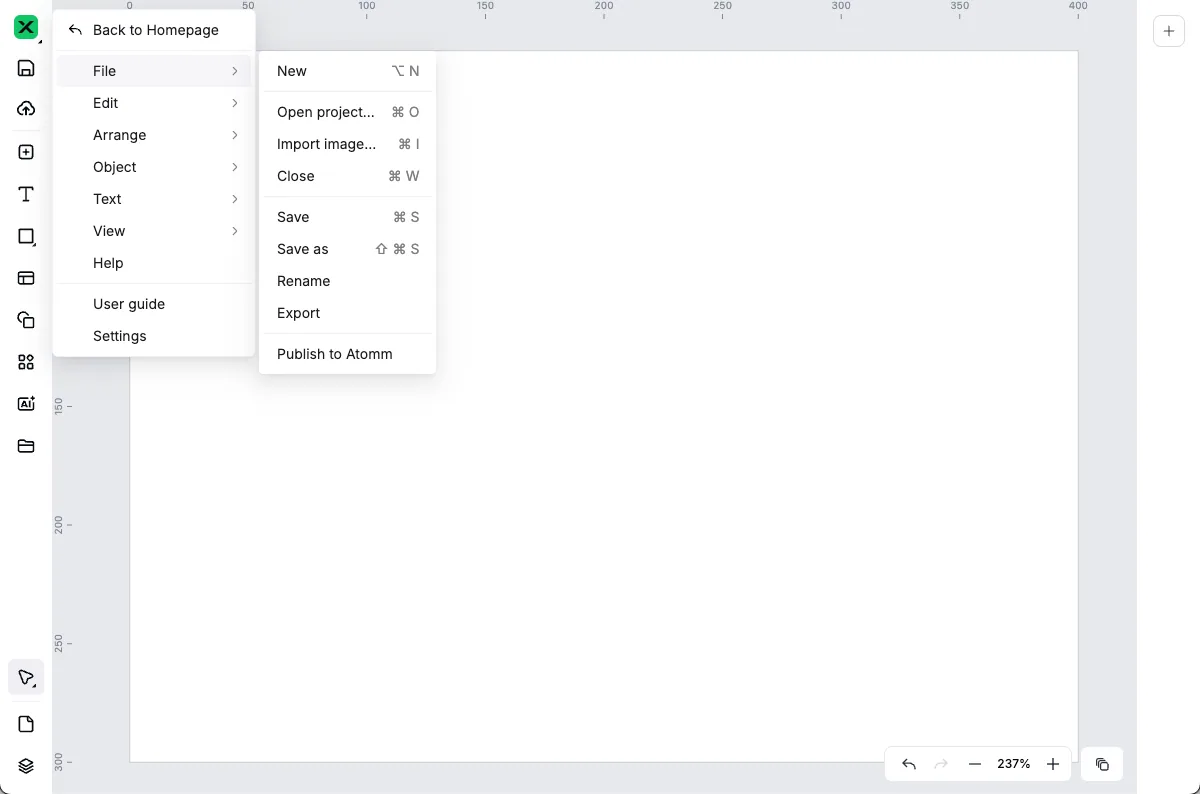The image size is (1200, 794).
Task: Select the rectangle shape tool
Action: pyautogui.click(x=26, y=237)
